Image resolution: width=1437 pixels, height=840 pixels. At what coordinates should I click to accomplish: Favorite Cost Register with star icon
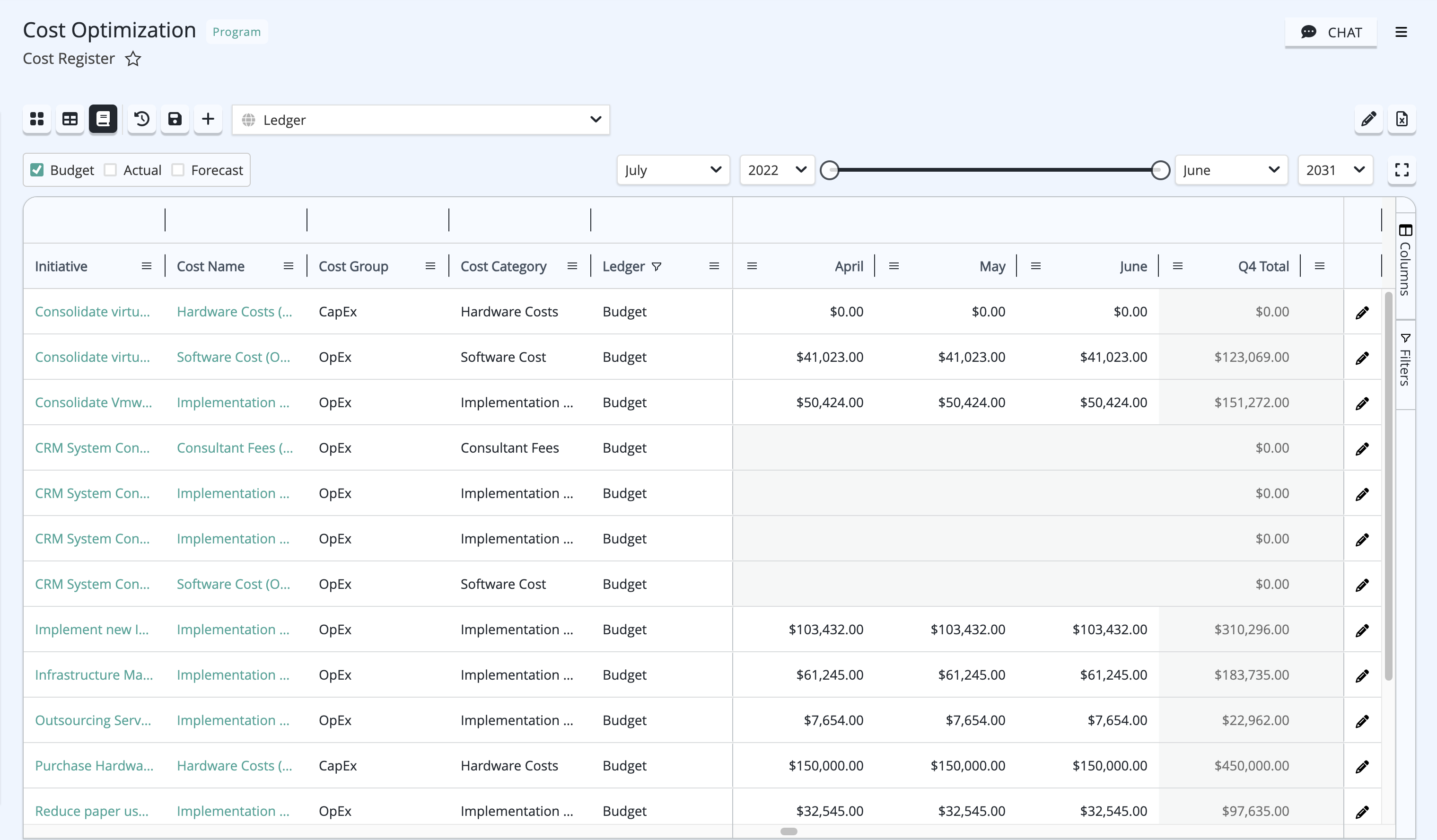(133, 59)
